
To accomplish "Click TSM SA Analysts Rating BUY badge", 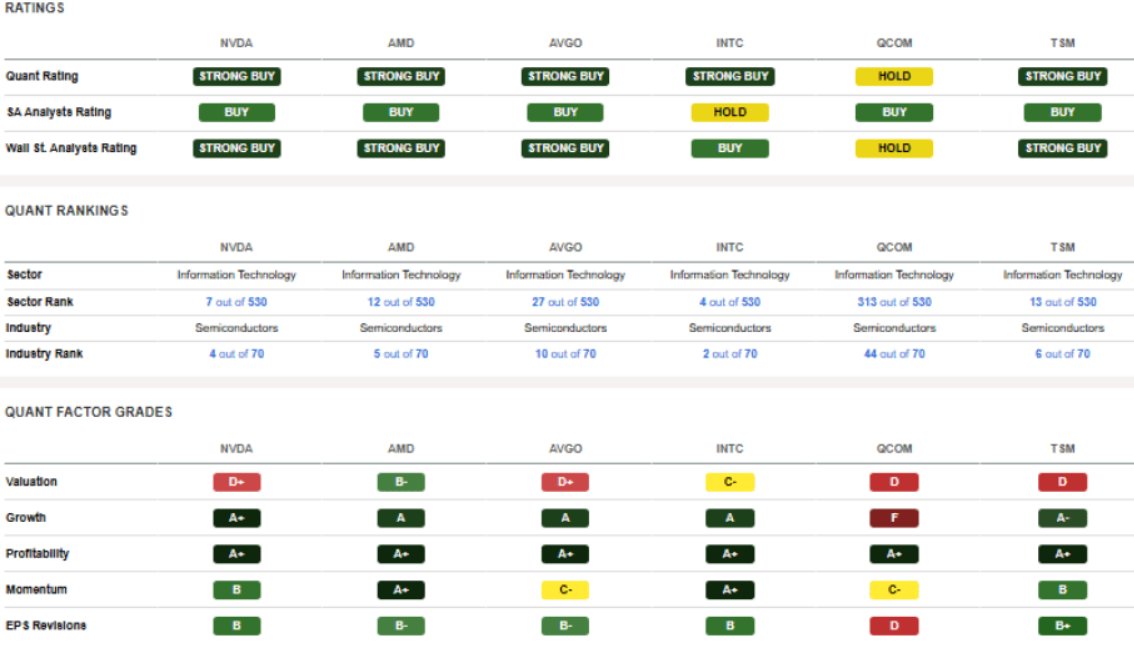I will pyautogui.click(x=1062, y=112).
